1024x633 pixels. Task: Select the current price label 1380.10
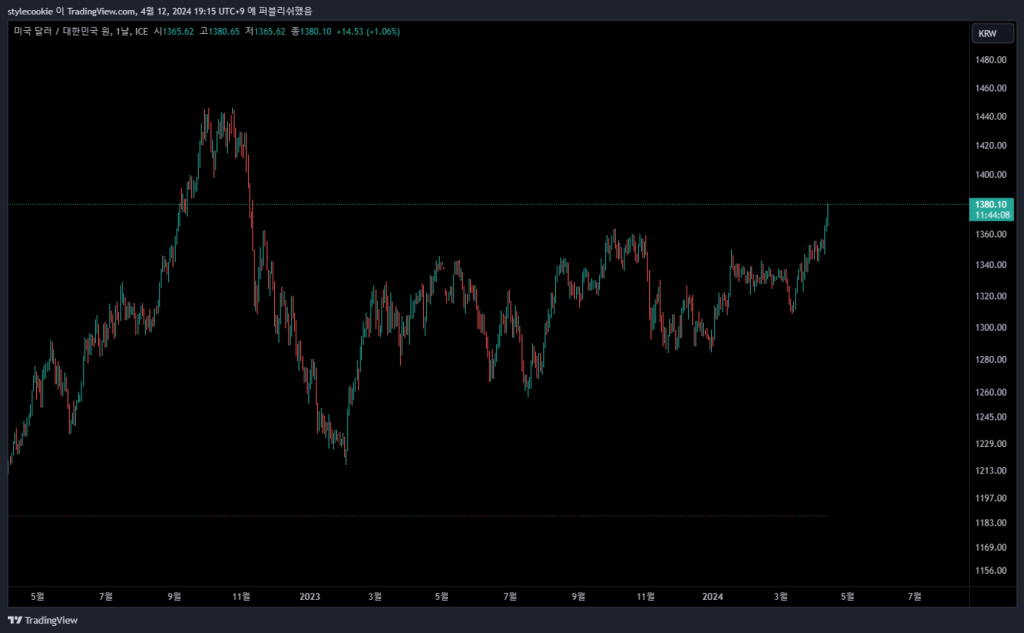click(x=988, y=204)
